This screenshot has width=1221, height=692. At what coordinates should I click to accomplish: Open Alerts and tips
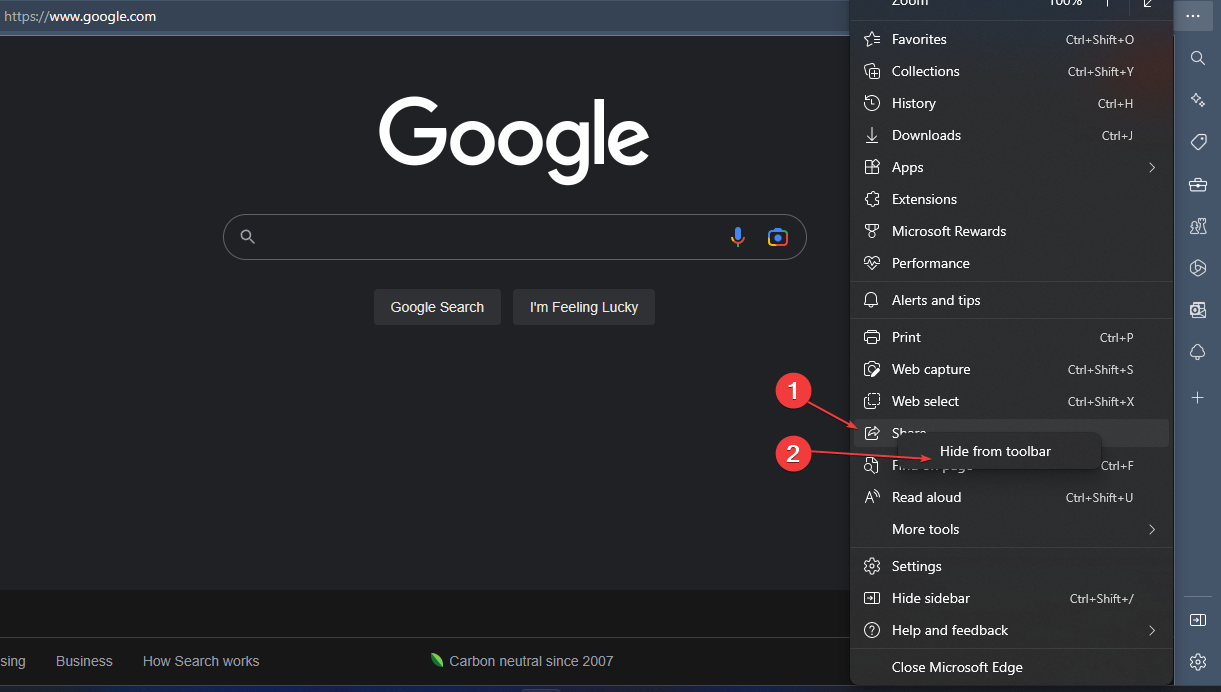[x=1010, y=300]
